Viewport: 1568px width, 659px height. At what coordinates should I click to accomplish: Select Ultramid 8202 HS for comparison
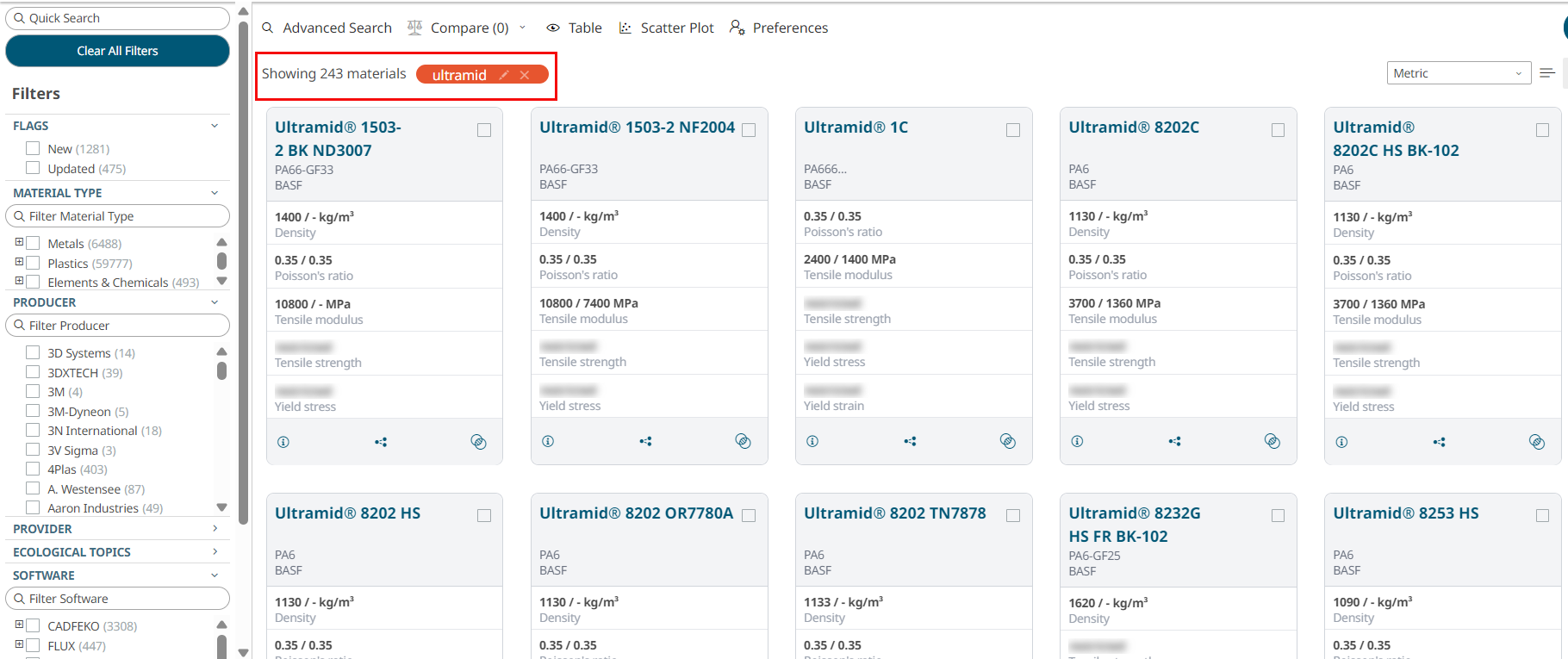pos(484,516)
